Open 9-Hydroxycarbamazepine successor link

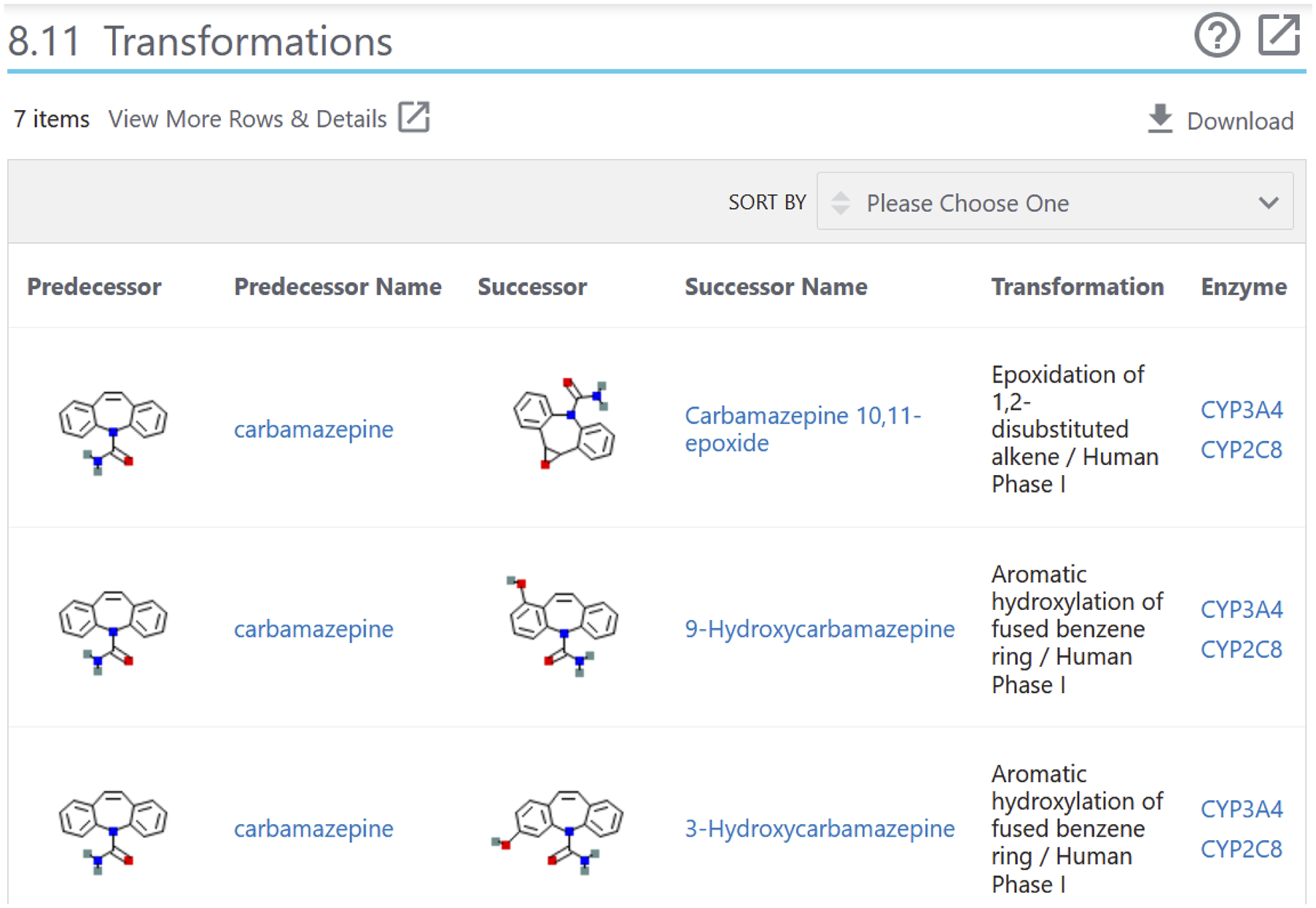(x=819, y=629)
